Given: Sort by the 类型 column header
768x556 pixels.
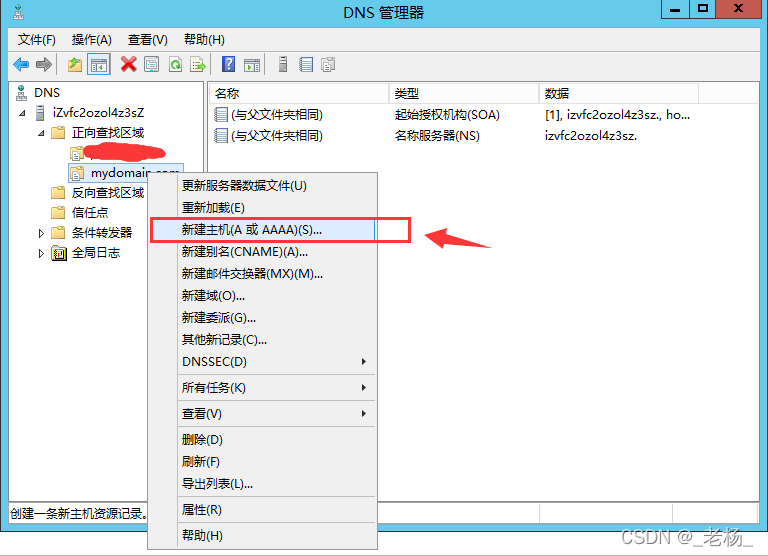Looking at the screenshot, I should [x=464, y=94].
